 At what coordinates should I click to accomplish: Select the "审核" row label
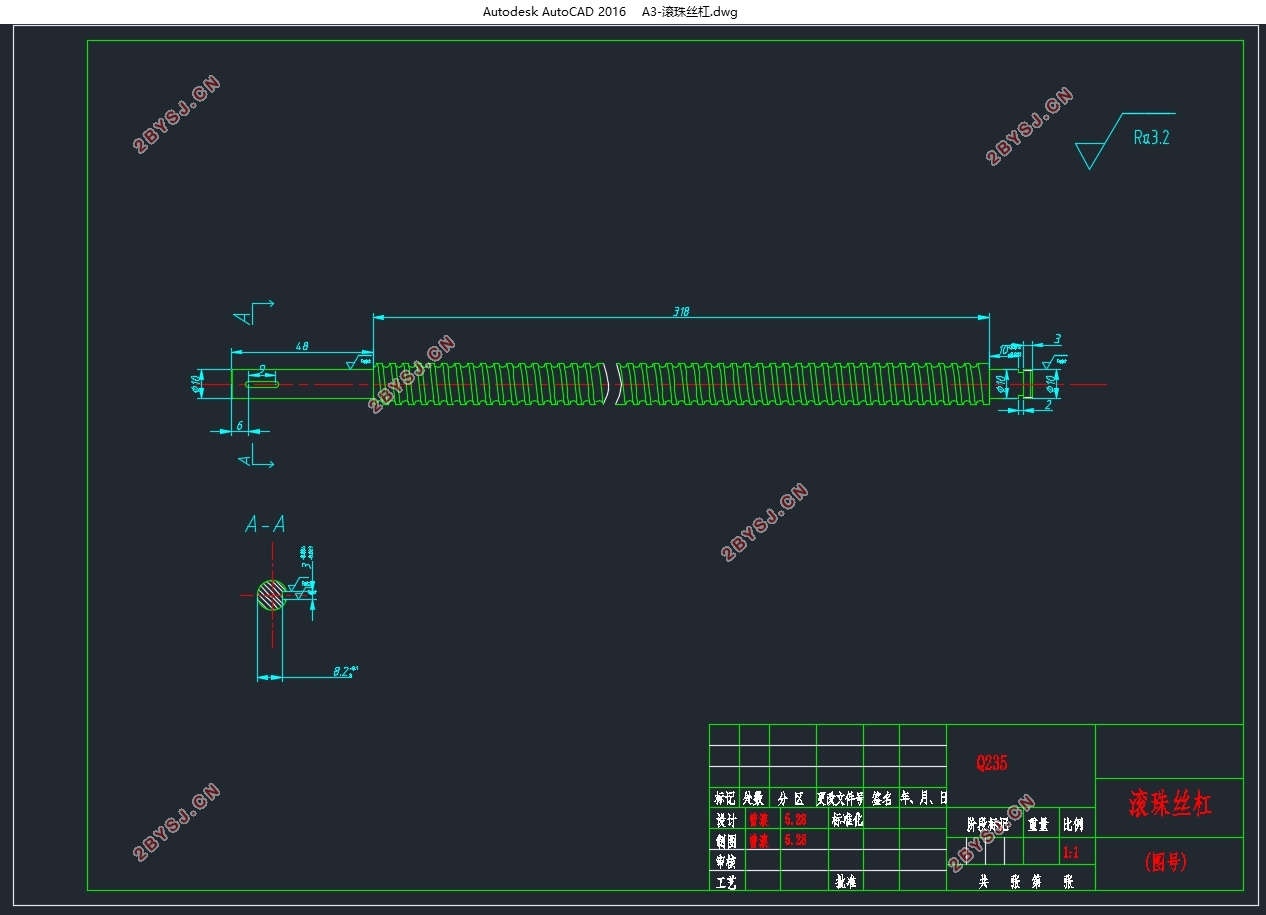(725, 861)
